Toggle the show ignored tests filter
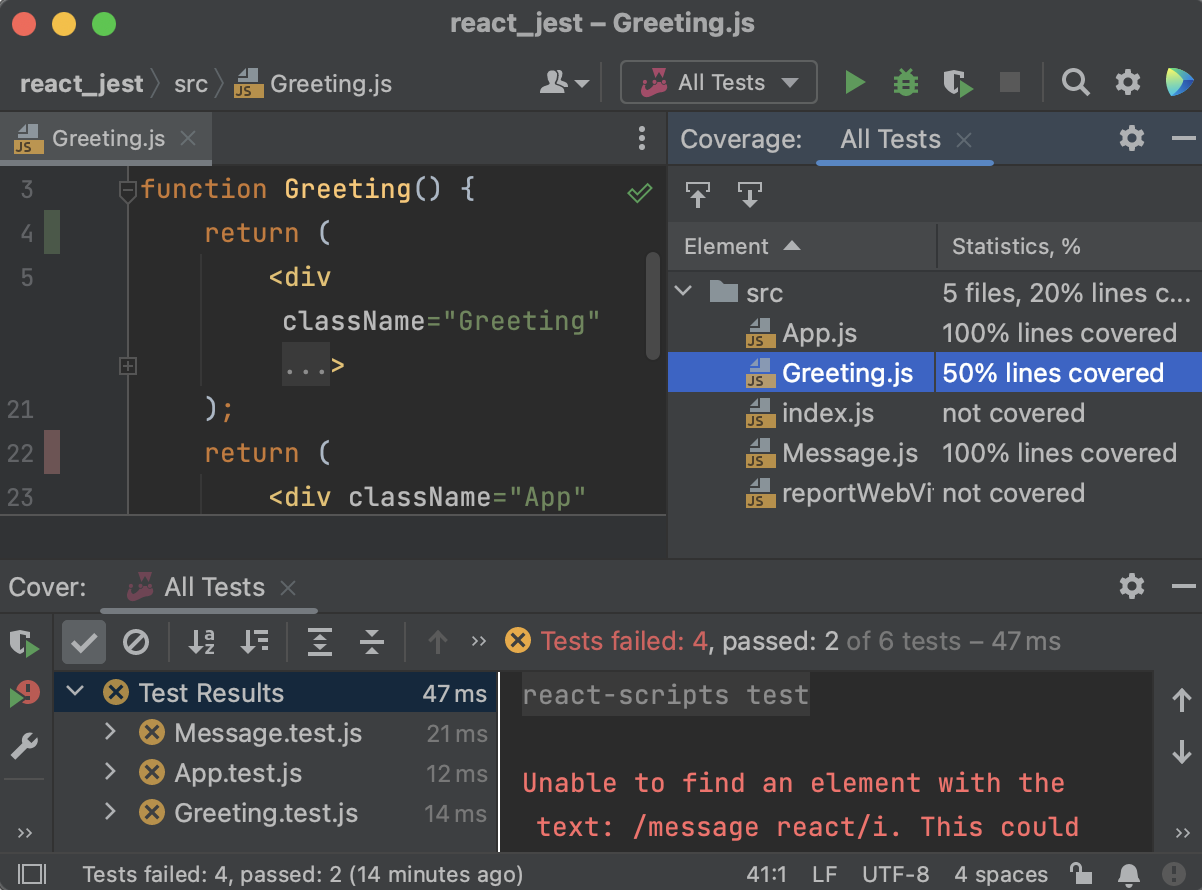1202x890 pixels. [136, 643]
